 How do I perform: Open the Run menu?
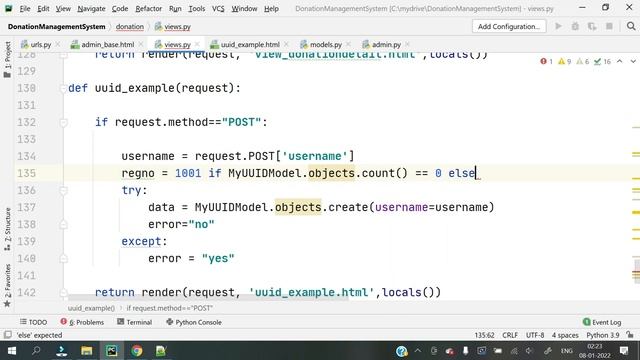pos(175,9)
